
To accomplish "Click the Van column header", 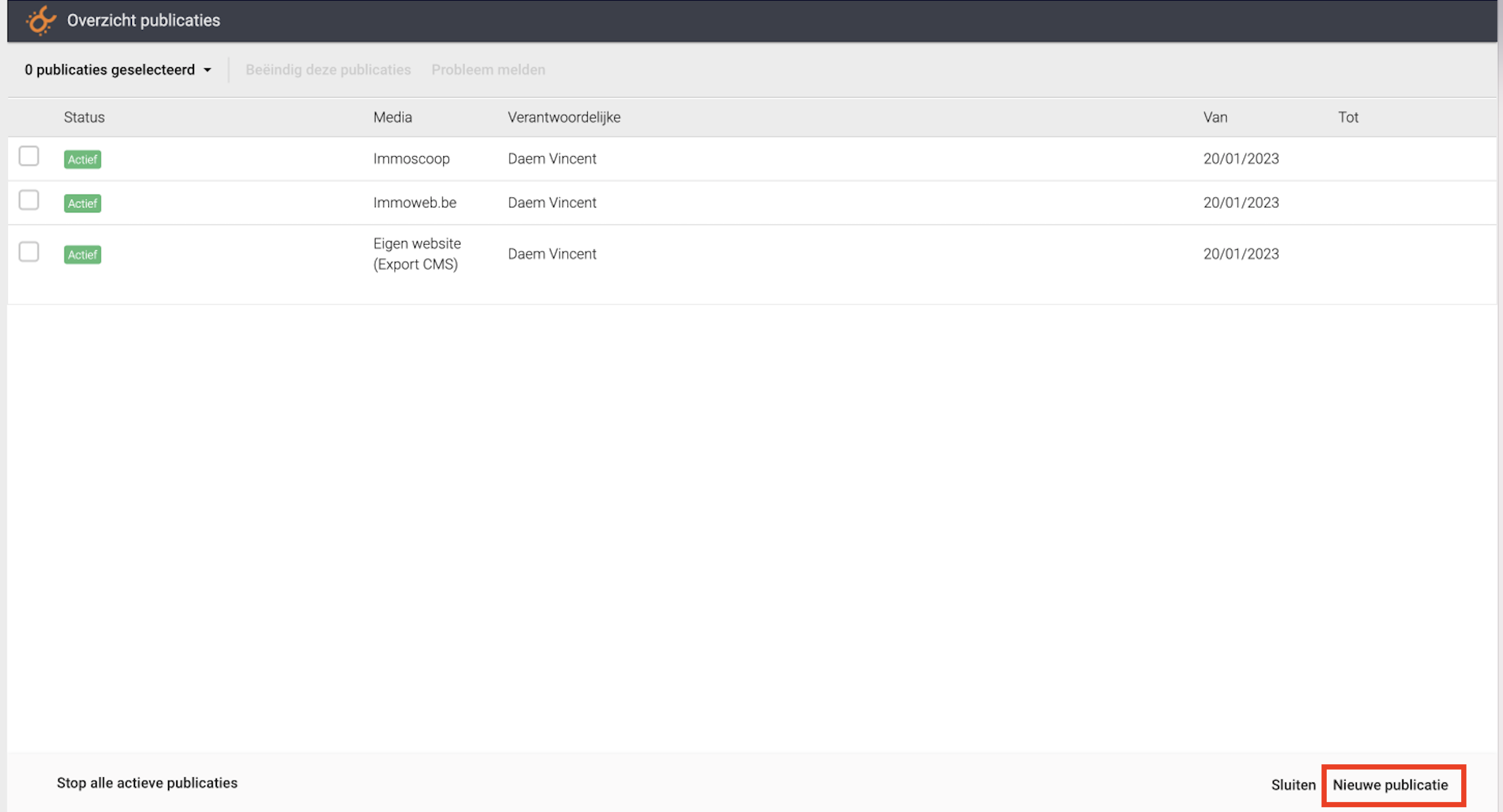I will point(1215,117).
